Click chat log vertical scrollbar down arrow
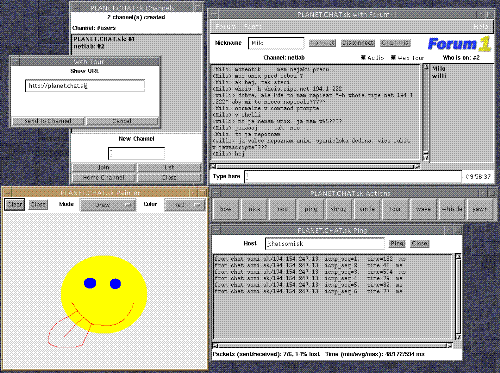This screenshot has height=373, width=500. point(426,157)
